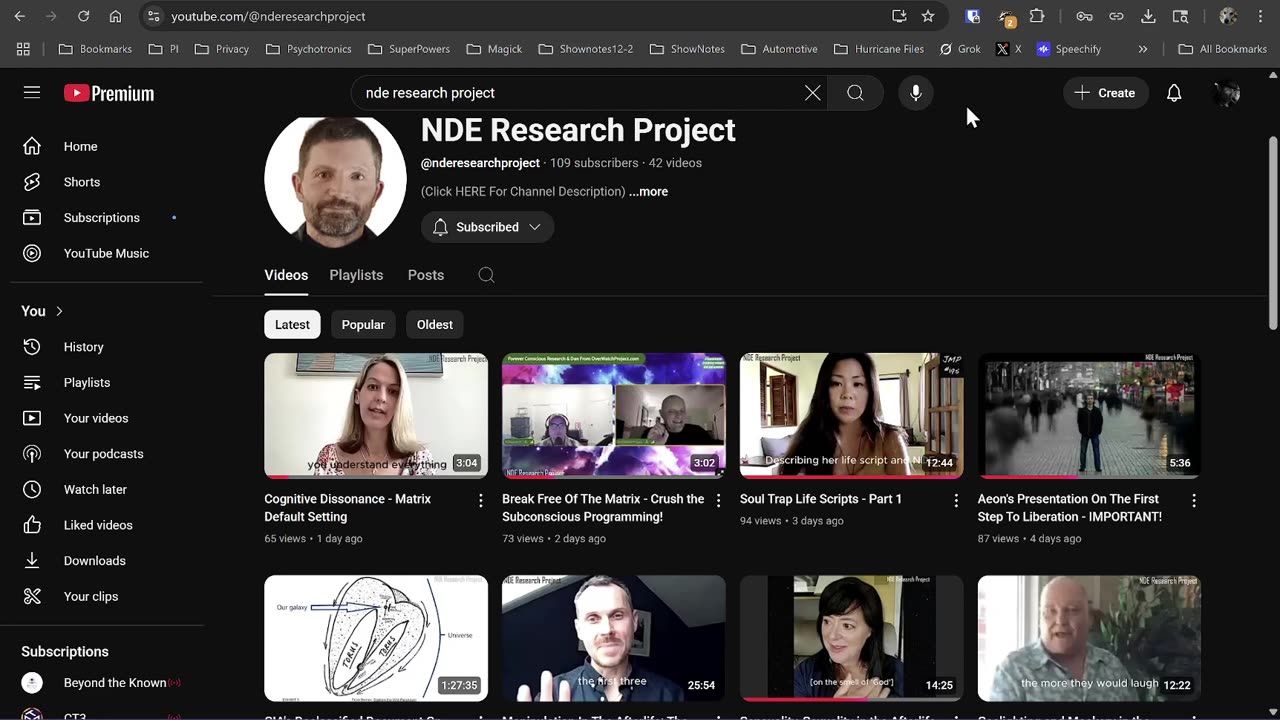1280x720 pixels.
Task: Bookmark this page with the star
Action: (x=928, y=16)
